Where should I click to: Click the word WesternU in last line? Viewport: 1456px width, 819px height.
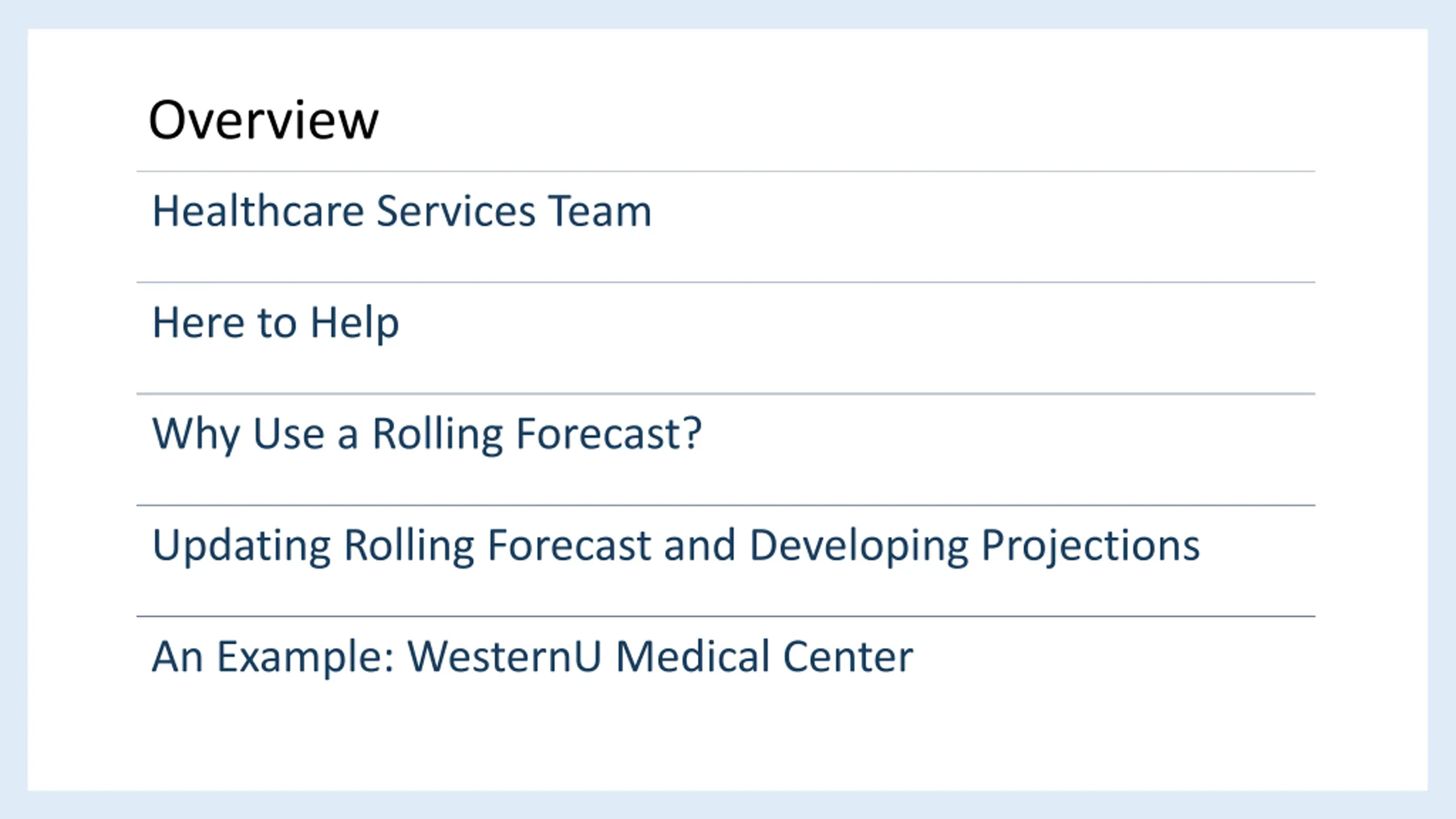click(504, 657)
